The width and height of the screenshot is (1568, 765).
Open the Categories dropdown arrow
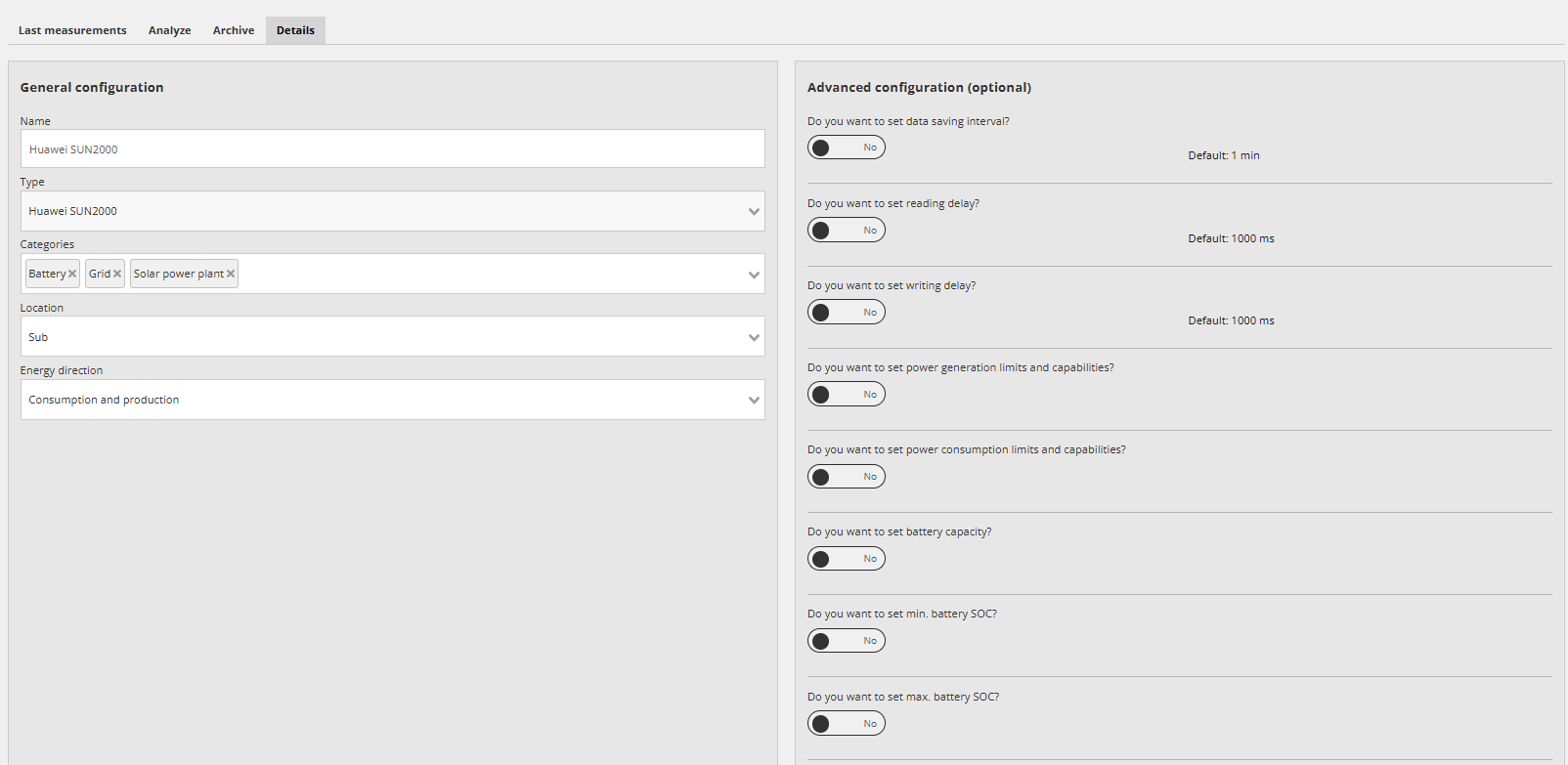point(754,275)
